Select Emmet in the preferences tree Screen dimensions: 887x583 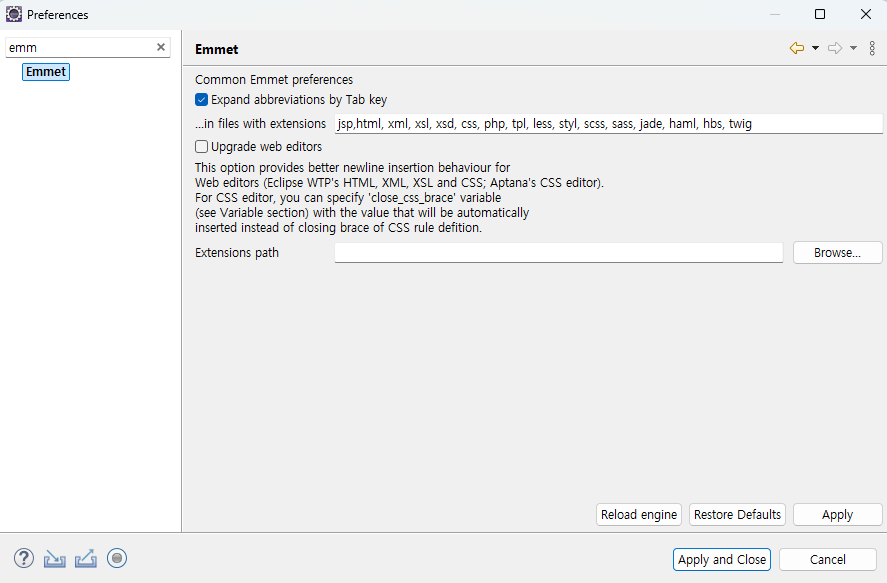click(46, 72)
